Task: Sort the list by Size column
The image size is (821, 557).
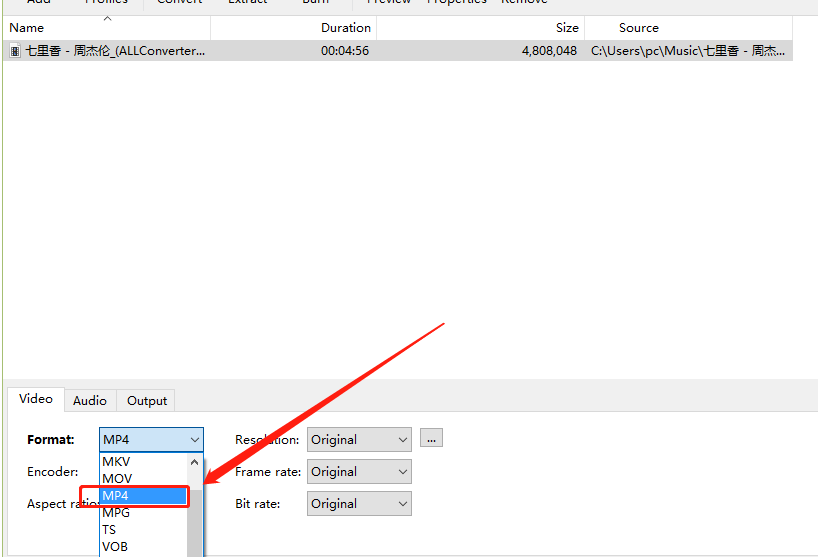Action: click(481, 28)
